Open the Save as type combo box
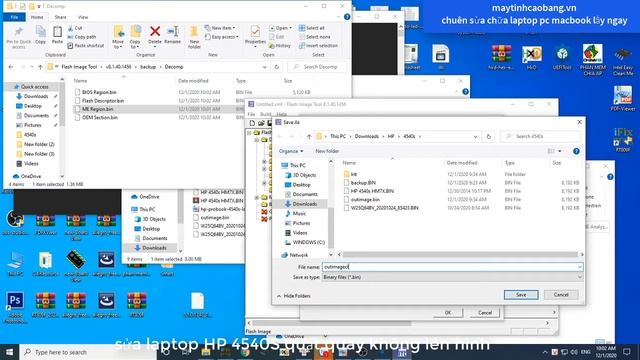 [452, 277]
